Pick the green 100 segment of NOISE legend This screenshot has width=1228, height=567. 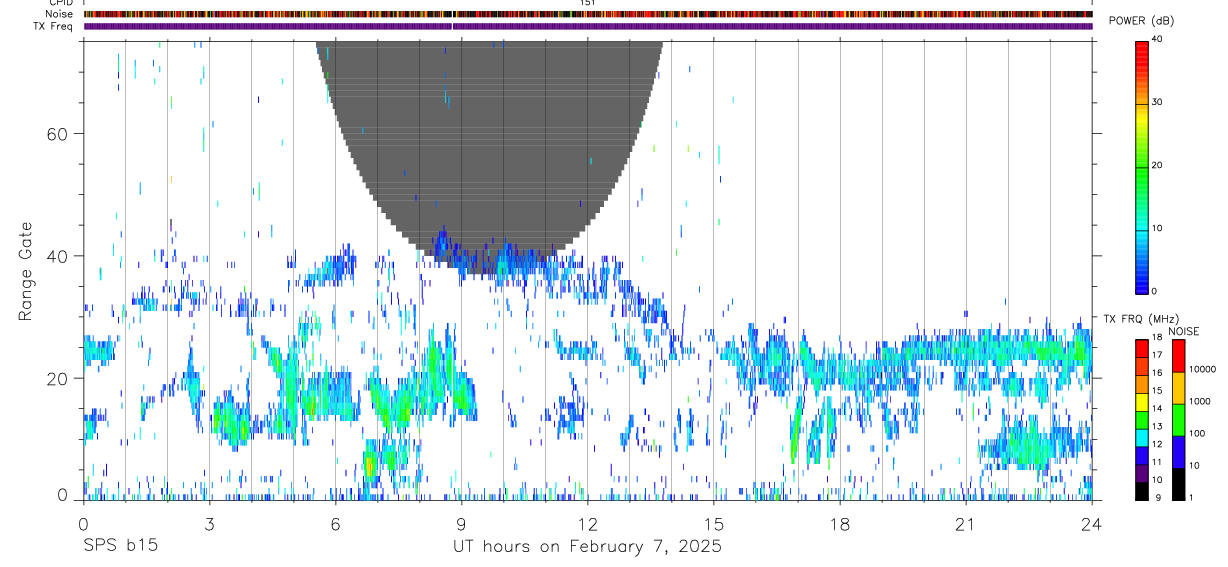click(1178, 419)
